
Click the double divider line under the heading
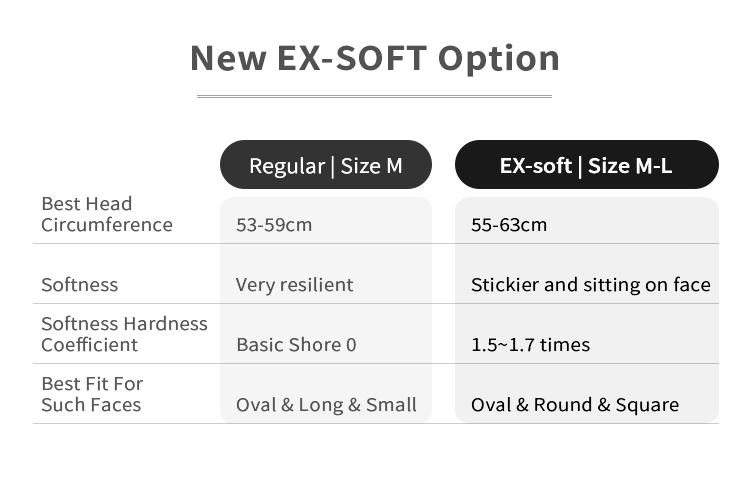click(x=374, y=96)
